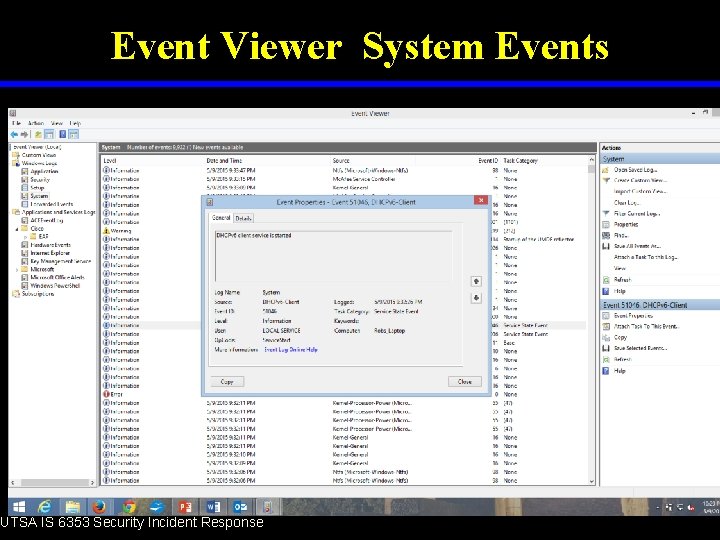
Task: Sort events by Level column header
Action: click(110, 161)
